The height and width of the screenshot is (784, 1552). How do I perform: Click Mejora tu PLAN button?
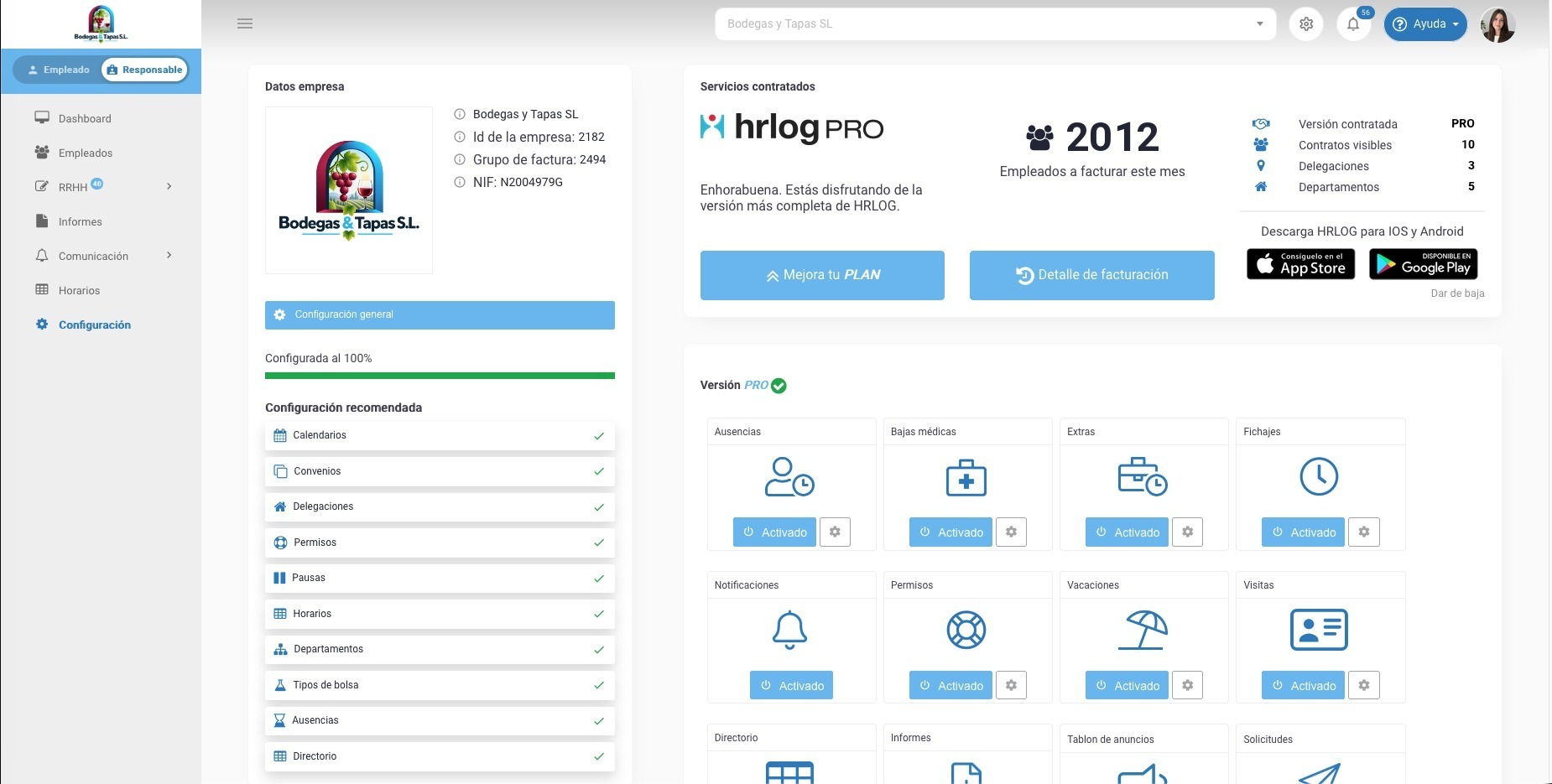coord(822,275)
